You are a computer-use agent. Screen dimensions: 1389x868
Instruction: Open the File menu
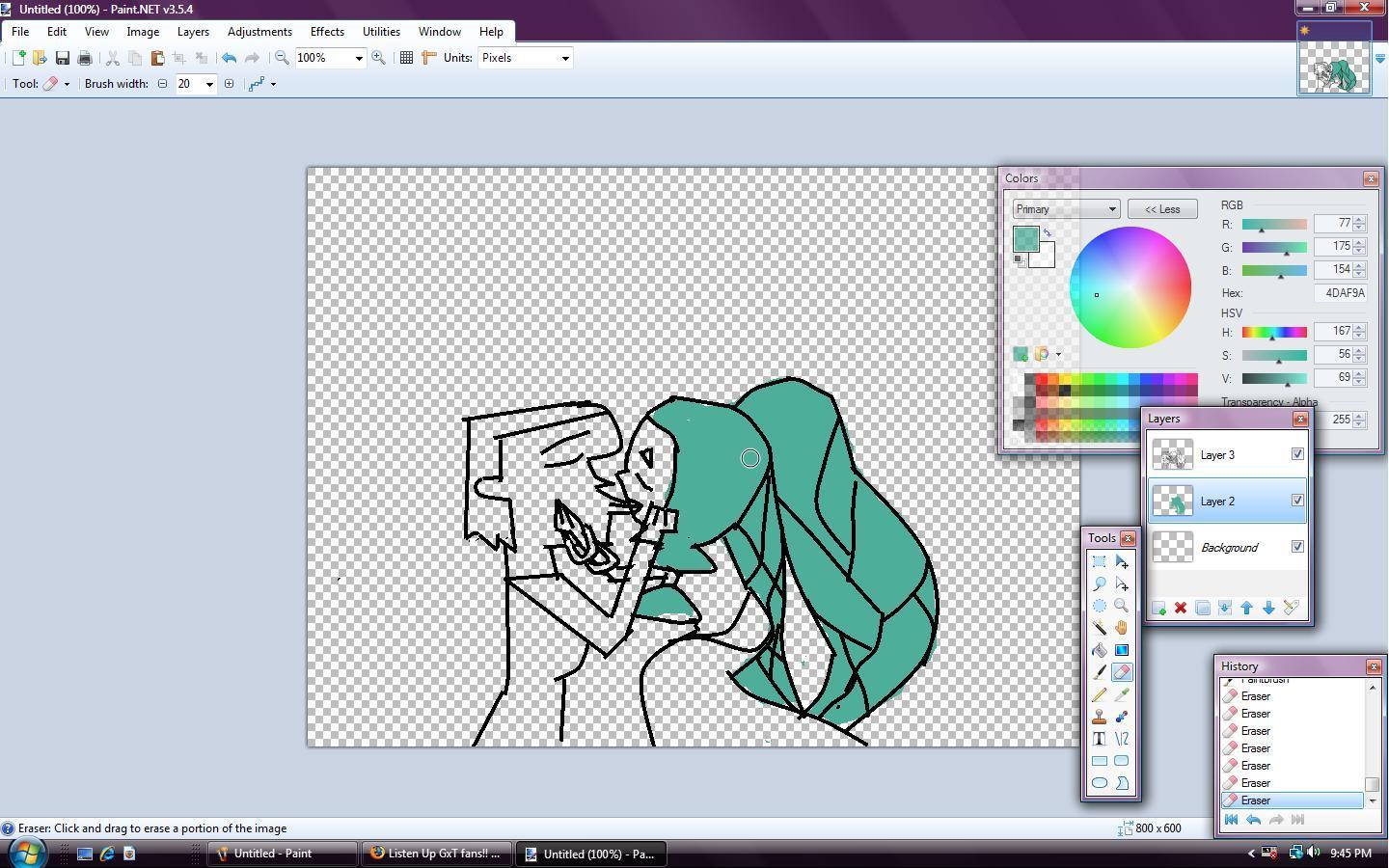click(20, 31)
